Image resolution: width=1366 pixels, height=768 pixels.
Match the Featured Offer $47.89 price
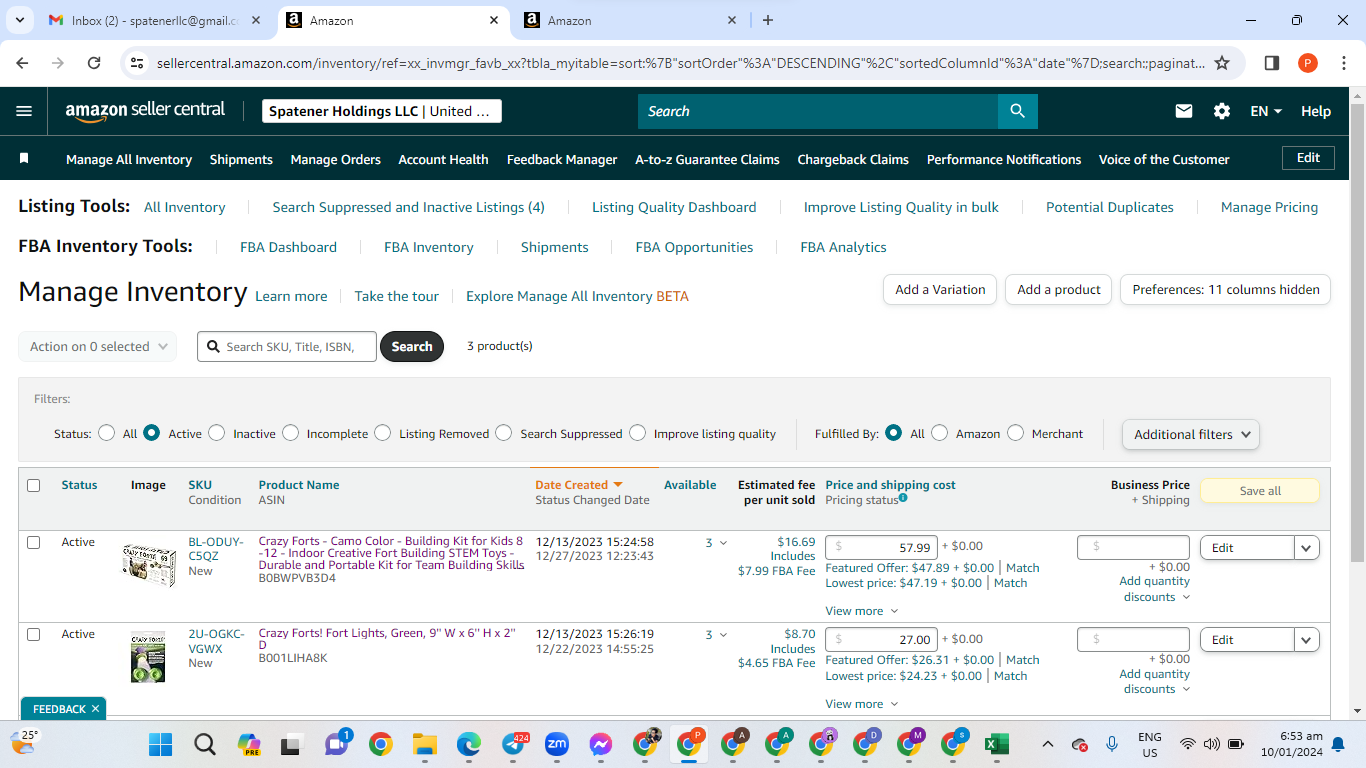click(x=1022, y=568)
